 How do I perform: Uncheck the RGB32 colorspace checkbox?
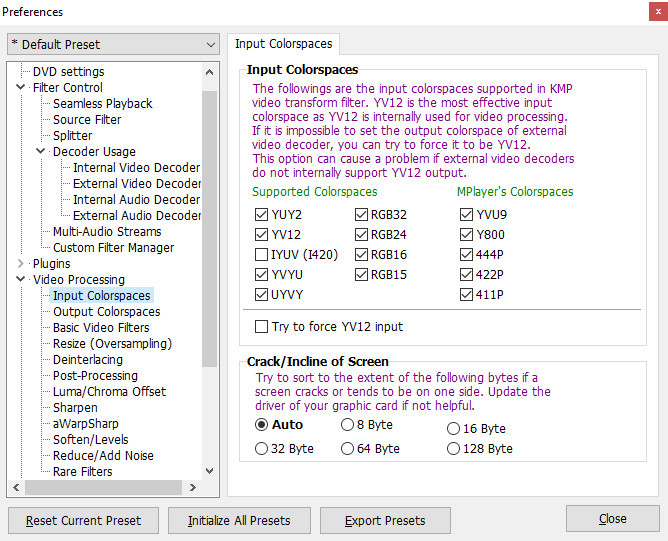(x=362, y=213)
